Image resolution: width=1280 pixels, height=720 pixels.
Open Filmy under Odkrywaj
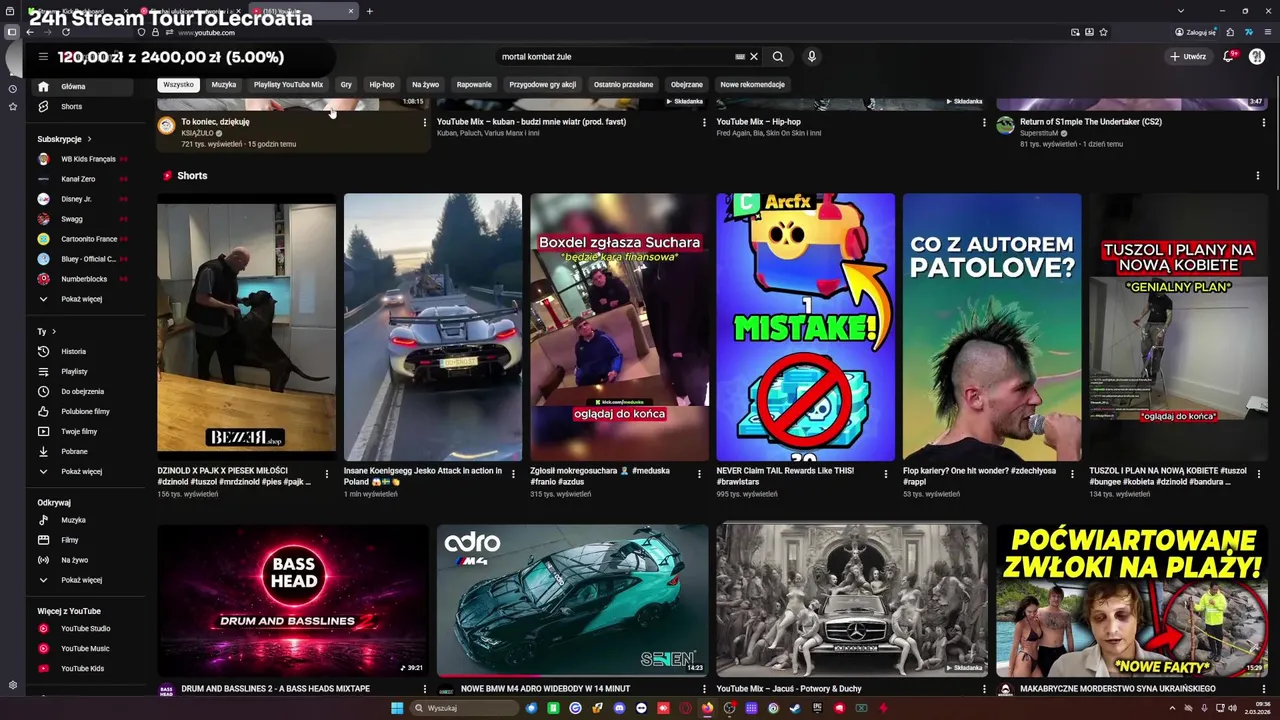point(84,540)
